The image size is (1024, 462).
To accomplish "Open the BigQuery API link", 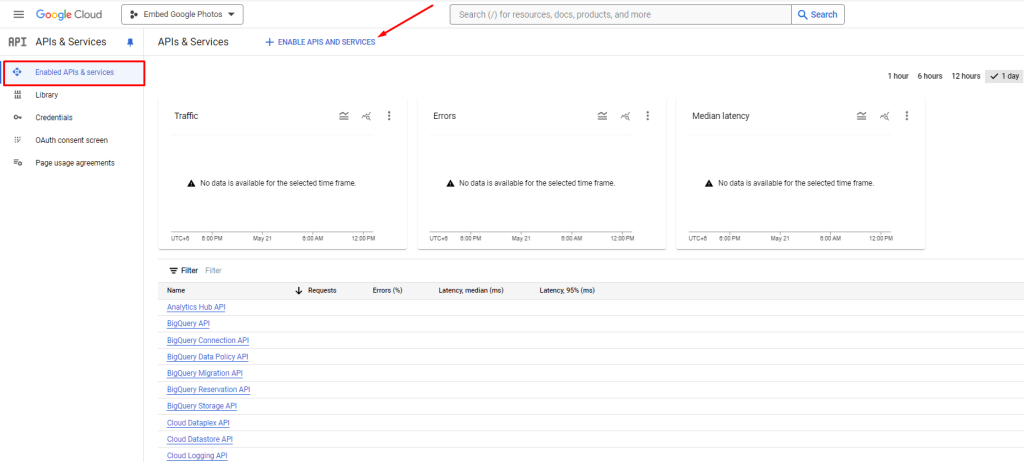I will click(188, 323).
